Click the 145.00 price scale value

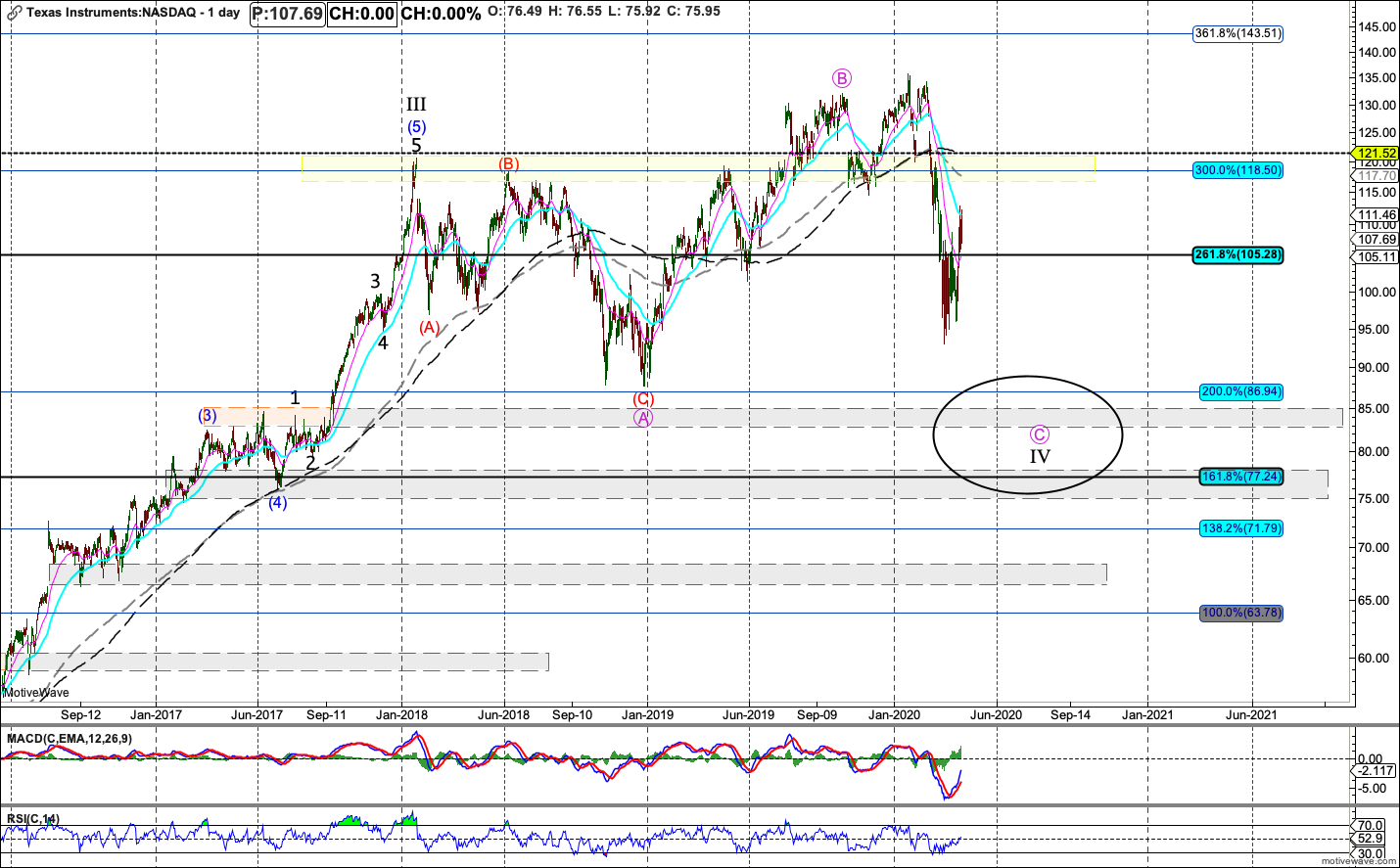pos(1377,26)
